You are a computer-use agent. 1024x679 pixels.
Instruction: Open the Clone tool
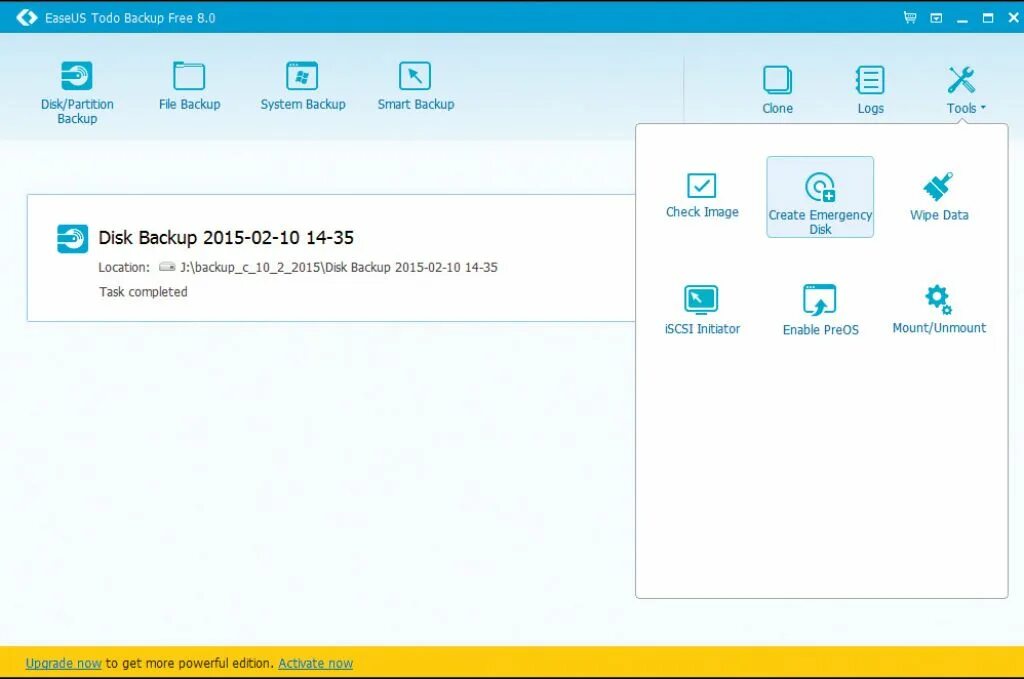point(777,90)
